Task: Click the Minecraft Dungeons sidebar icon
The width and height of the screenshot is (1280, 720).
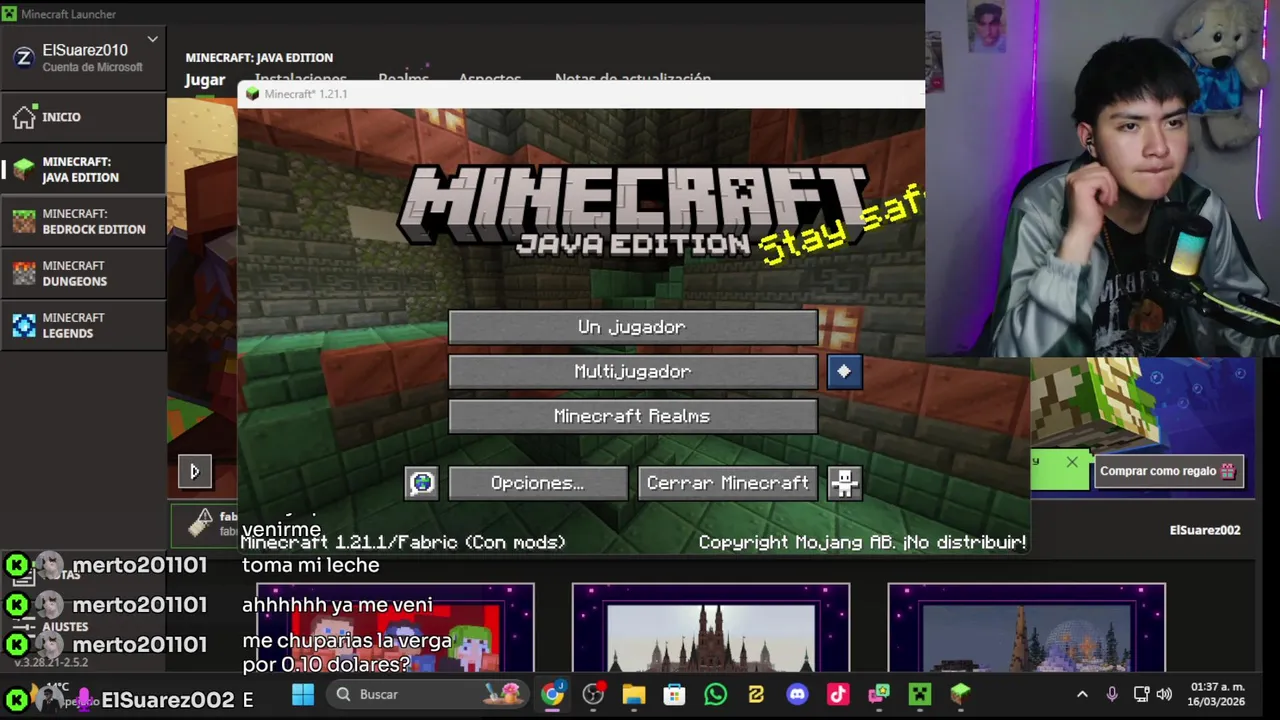Action: pyautogui.click(x=24, y=273)
